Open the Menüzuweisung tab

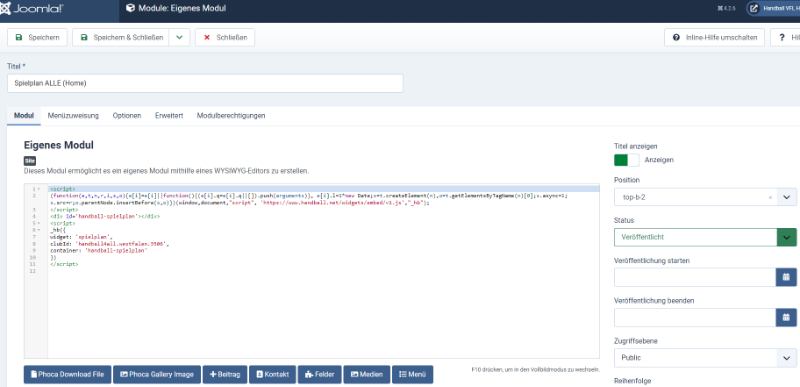pos(73,116)
